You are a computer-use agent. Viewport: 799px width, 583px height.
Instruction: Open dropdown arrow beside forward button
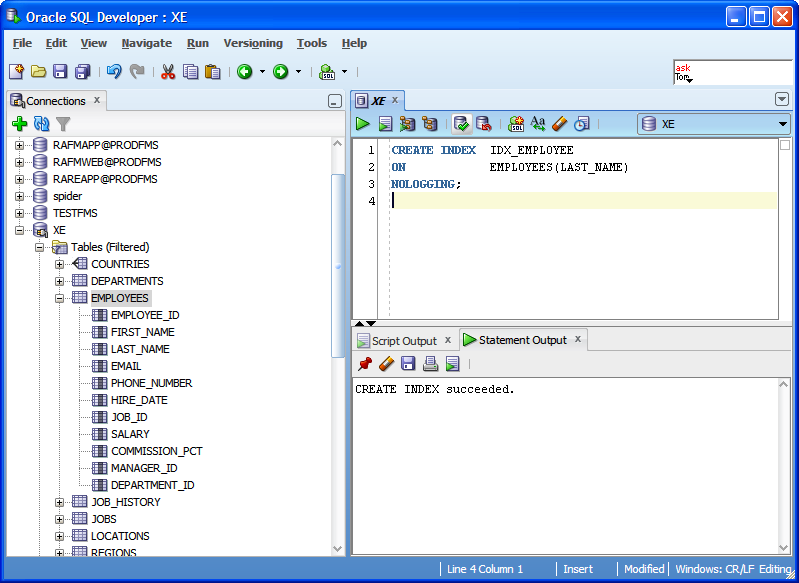[x=299, y=72]
